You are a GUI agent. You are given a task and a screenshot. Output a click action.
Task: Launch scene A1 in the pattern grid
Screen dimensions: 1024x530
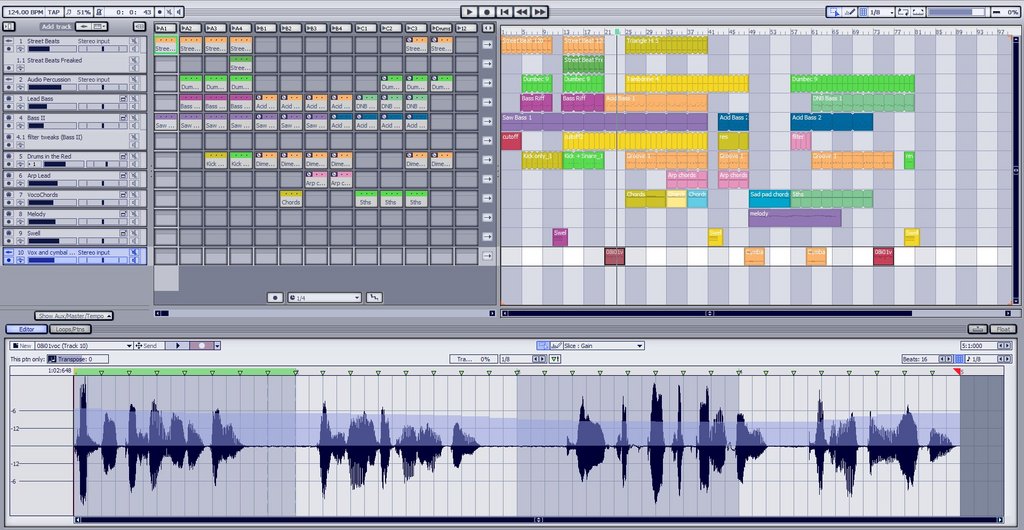(165, 28)
